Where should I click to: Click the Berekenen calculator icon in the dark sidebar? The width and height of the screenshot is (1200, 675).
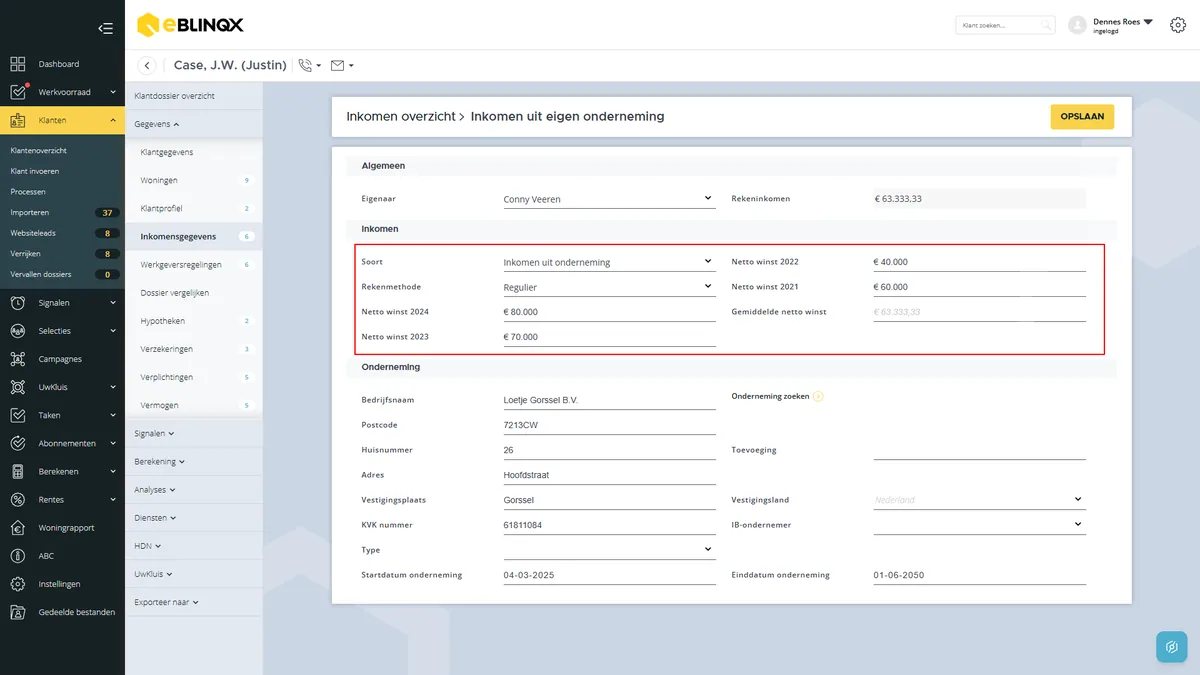tap(18, 471)
